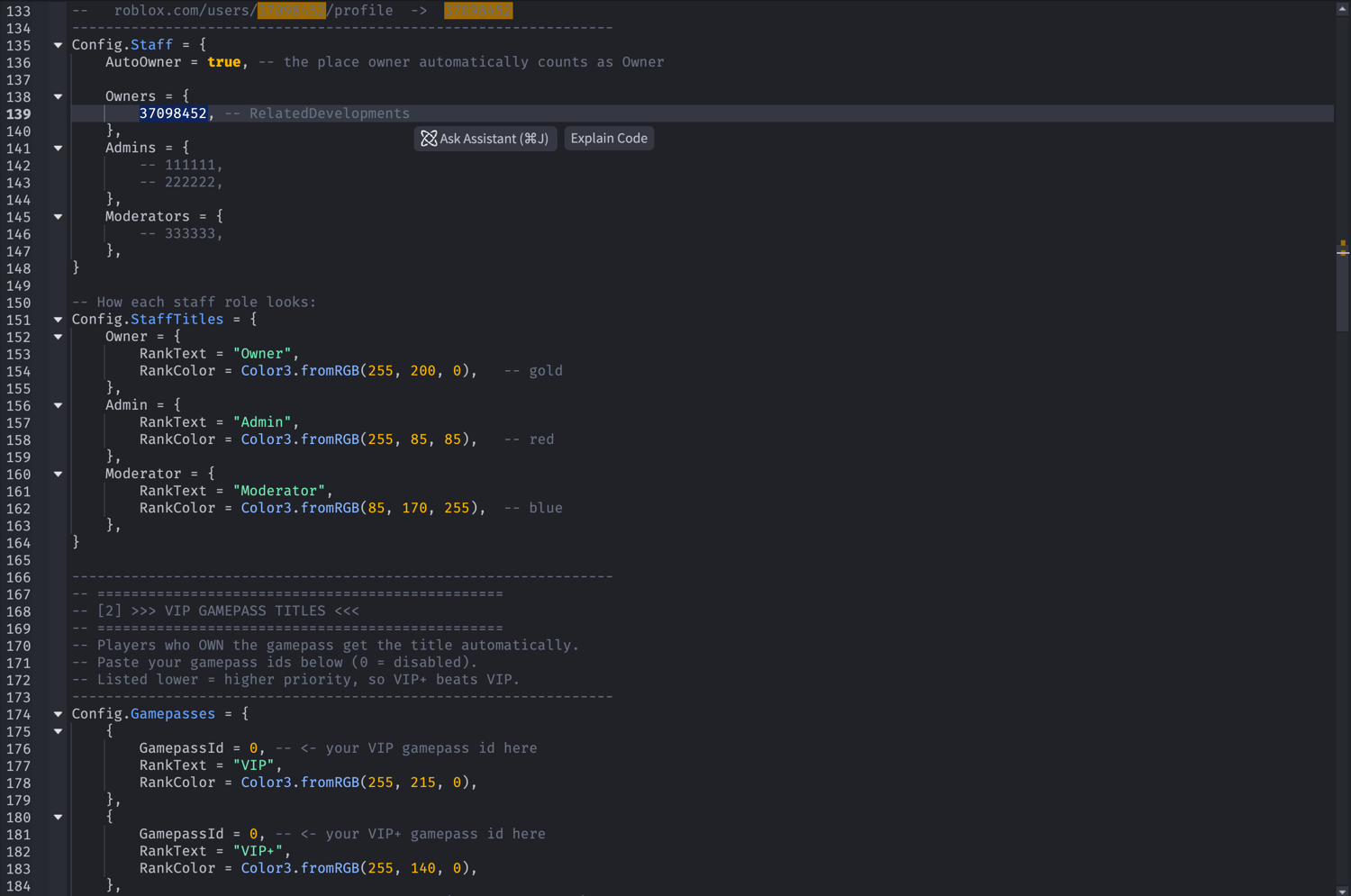Click the "VIP" RankText string
This screenshot has height=896, width=1351.
[x=254, y=765]
